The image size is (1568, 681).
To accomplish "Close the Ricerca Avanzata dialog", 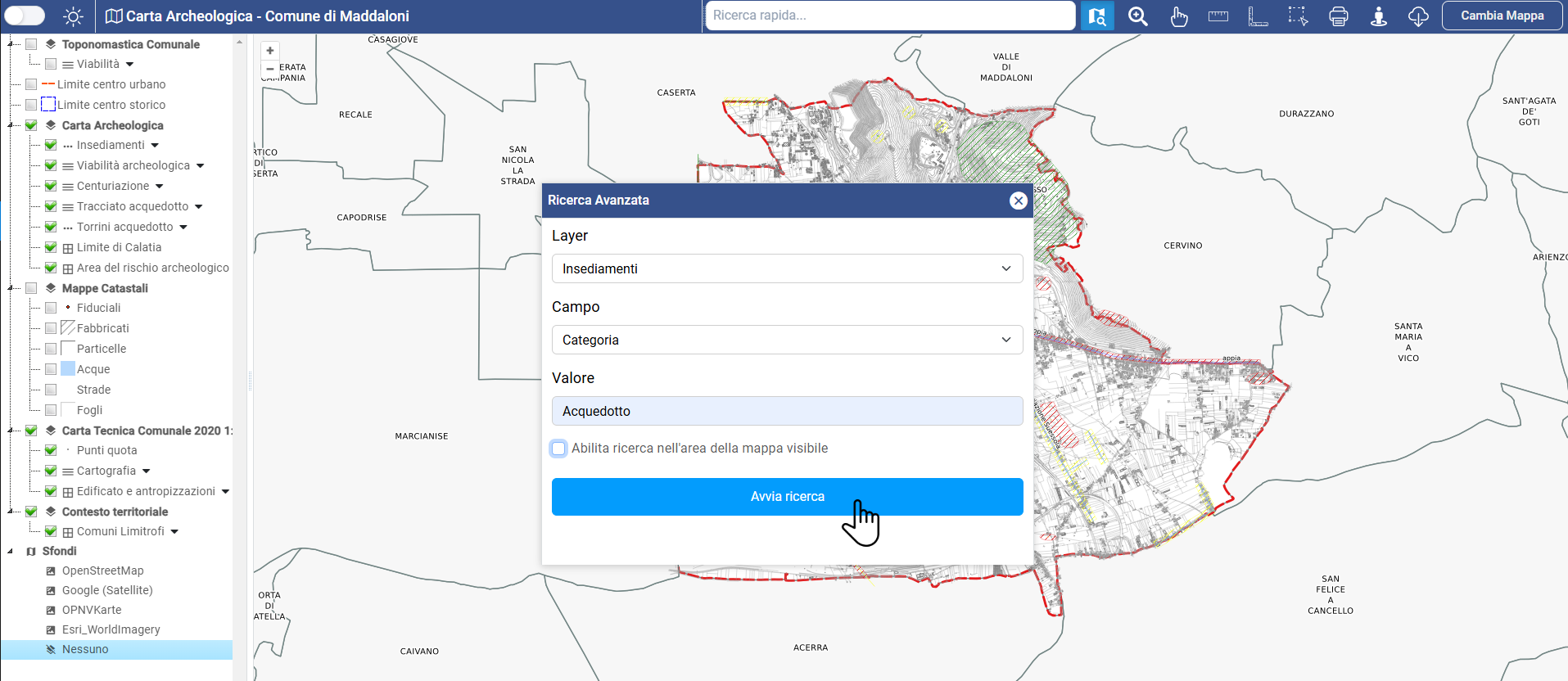I will point(1018,201).
